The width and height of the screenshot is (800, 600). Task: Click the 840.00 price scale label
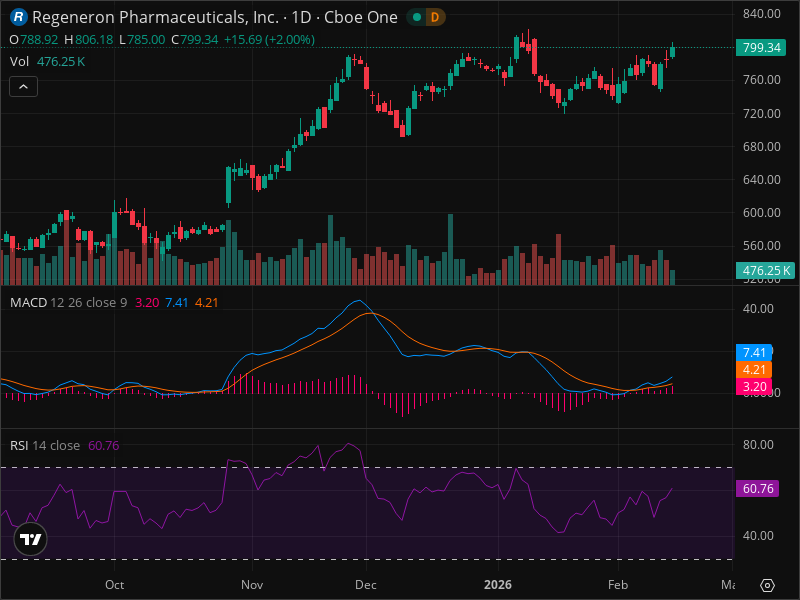coord(761,14)
